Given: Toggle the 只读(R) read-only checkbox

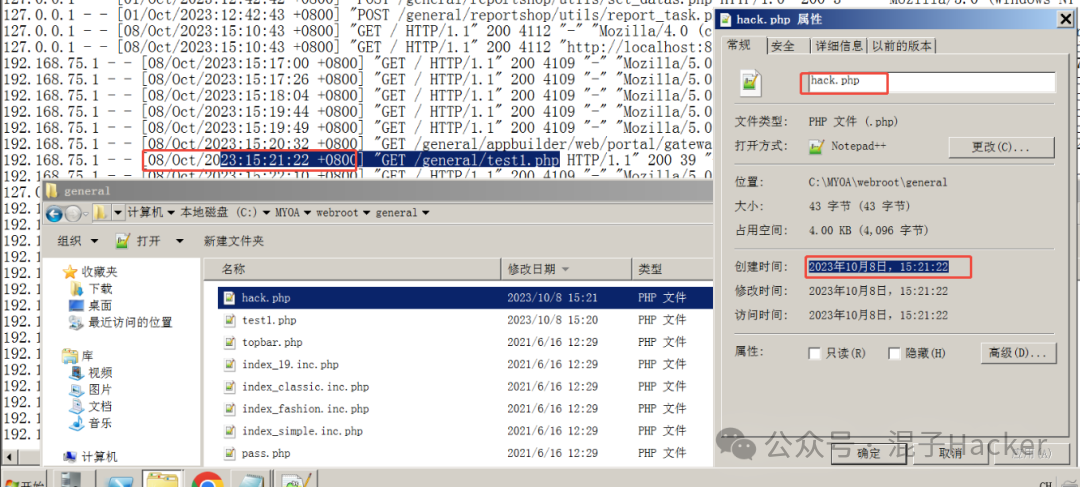Looking at the screenshot, I should click(x=815, y=353).
